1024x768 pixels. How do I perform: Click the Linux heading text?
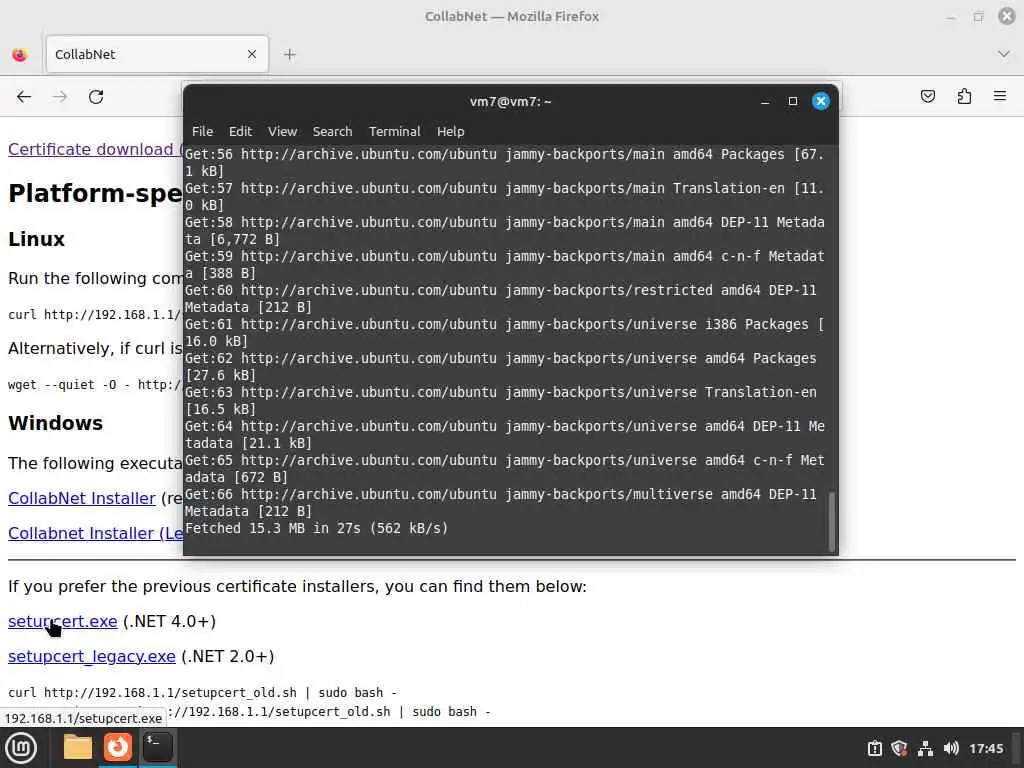coord(37,239)
